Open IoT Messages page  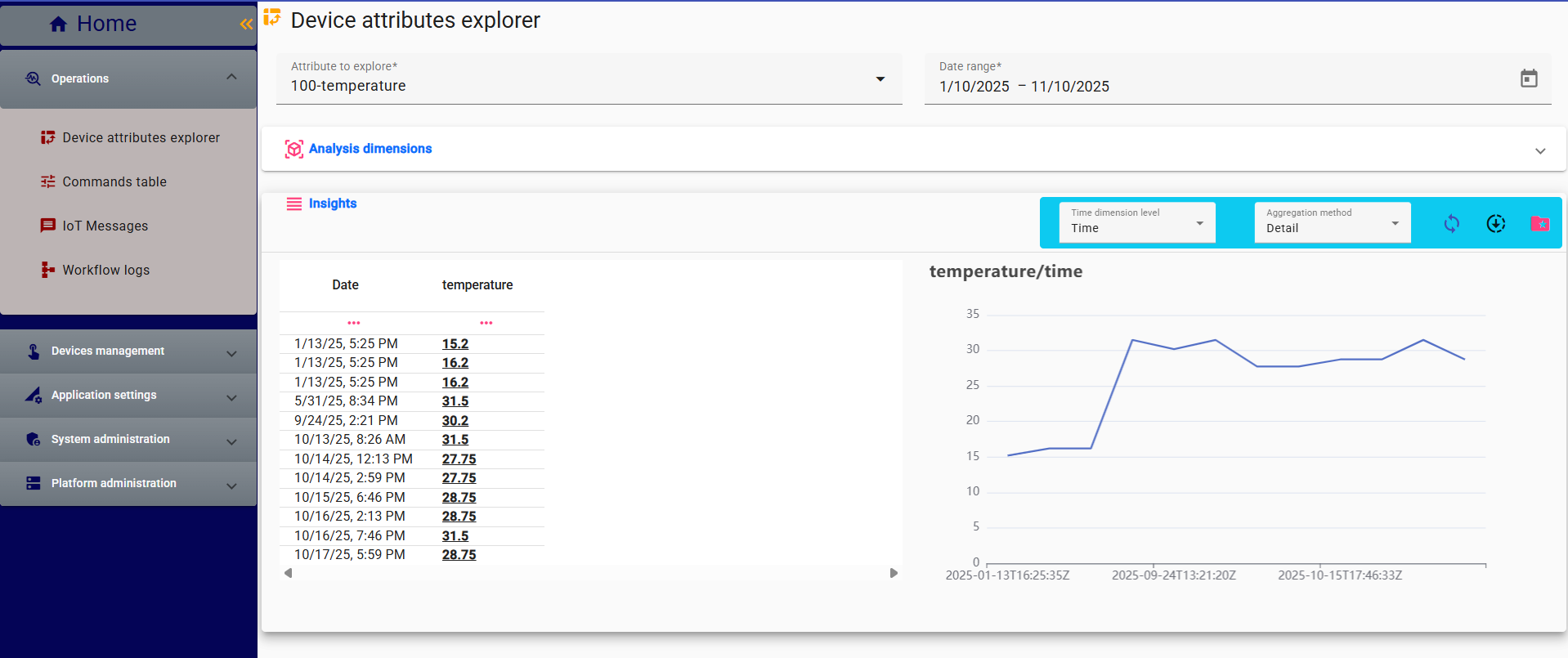point(105,226)
